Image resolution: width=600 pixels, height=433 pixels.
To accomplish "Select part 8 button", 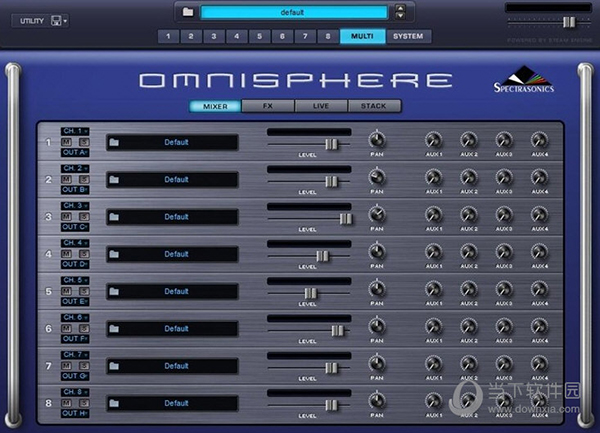I will [x=328, y=37].
